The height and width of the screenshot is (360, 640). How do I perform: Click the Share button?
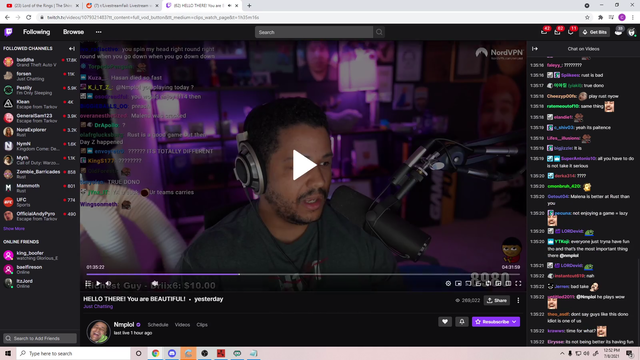pos(497,300)
